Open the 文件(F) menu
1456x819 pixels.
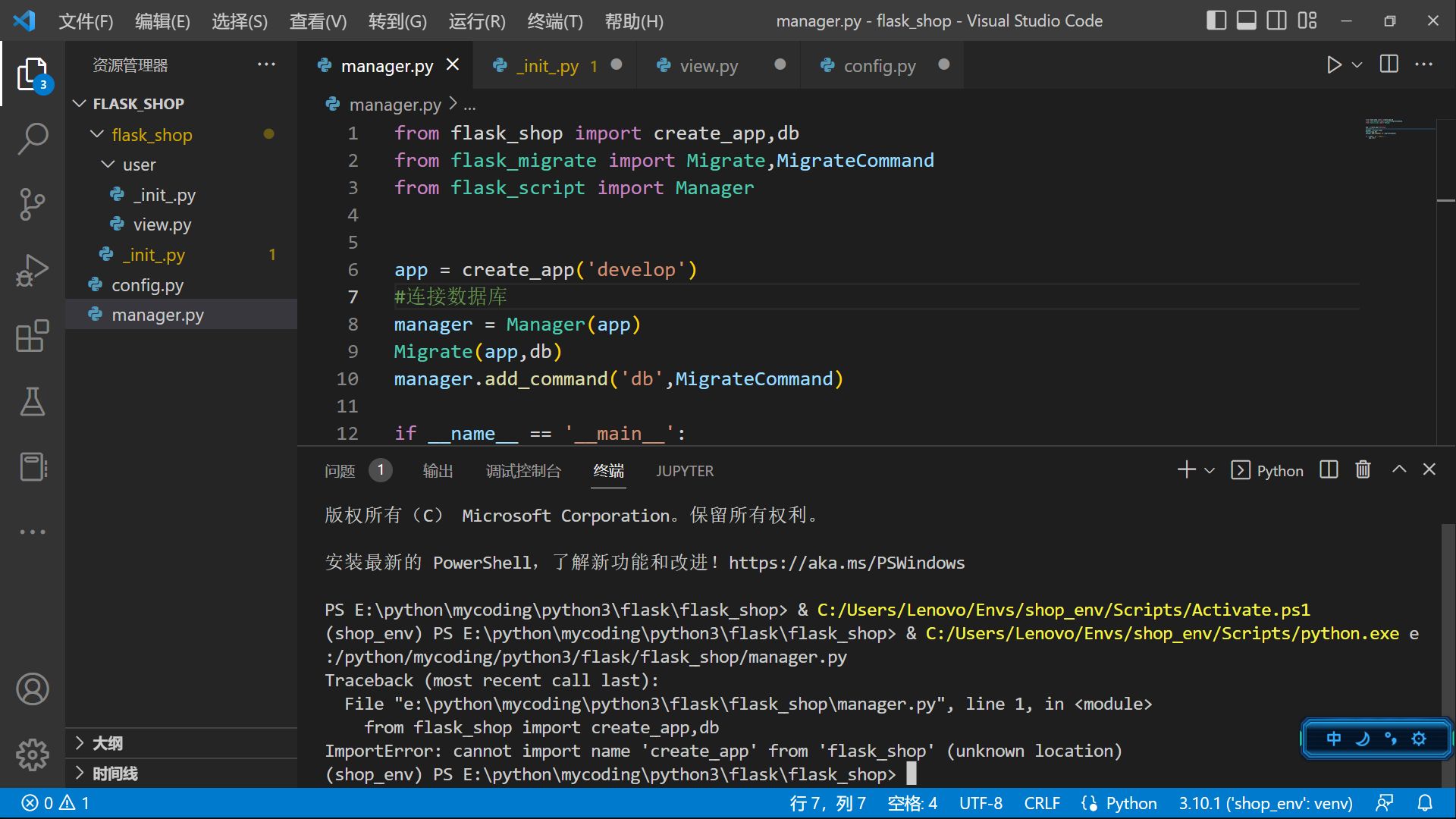86,21
